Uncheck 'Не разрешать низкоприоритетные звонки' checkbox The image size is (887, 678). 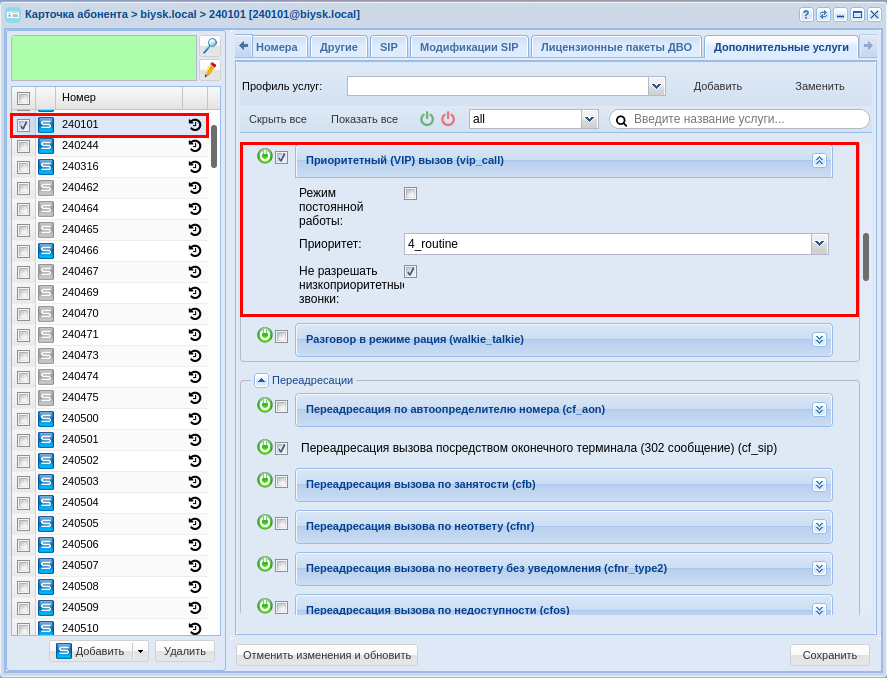[410, 271]
